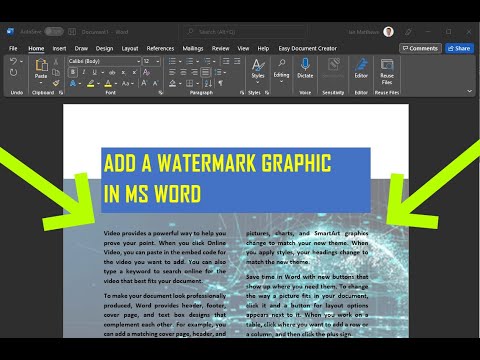
Task: Switch to the Draw tab
Action: point(81,49)
